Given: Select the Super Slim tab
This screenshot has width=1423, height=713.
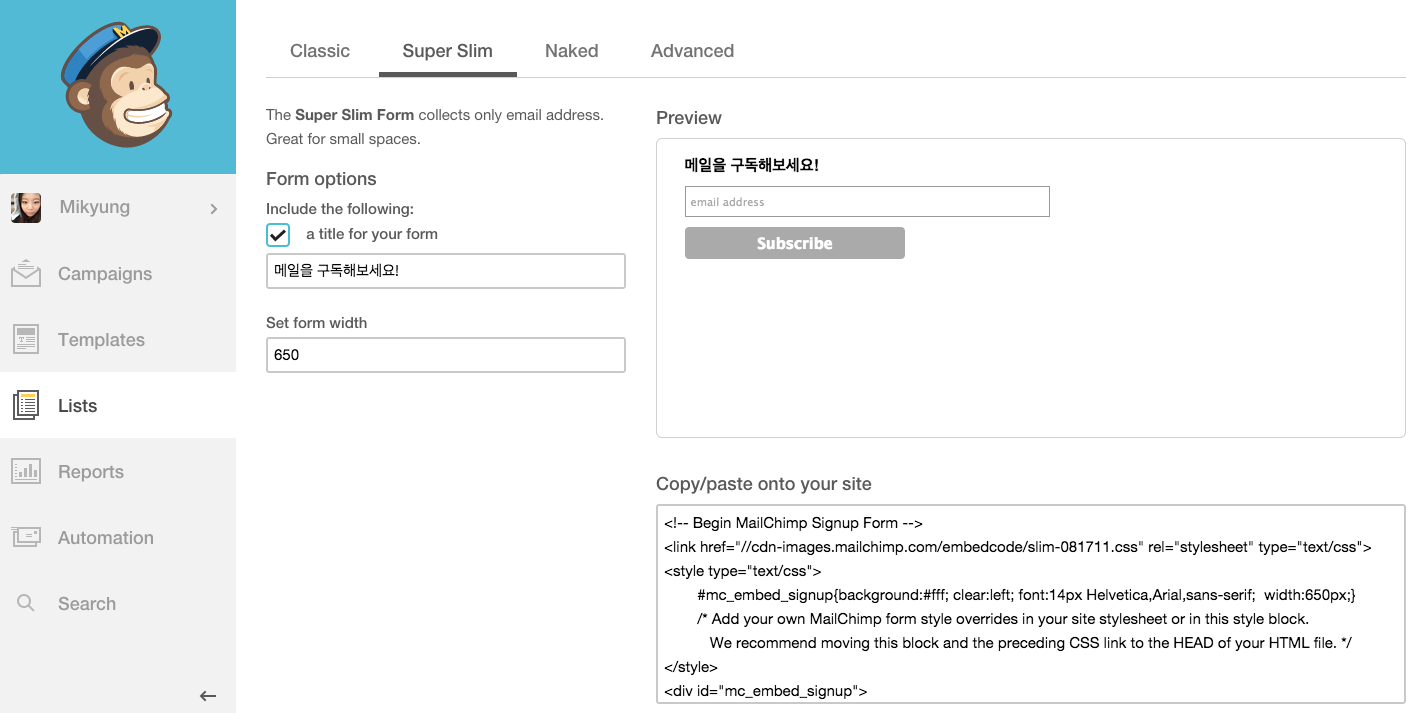Looking at the screenshot, I should (447, 51).
